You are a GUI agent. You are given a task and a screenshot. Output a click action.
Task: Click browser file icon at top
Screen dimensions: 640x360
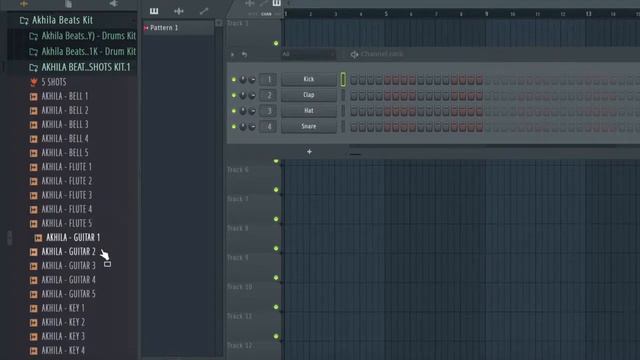[69, 4]
